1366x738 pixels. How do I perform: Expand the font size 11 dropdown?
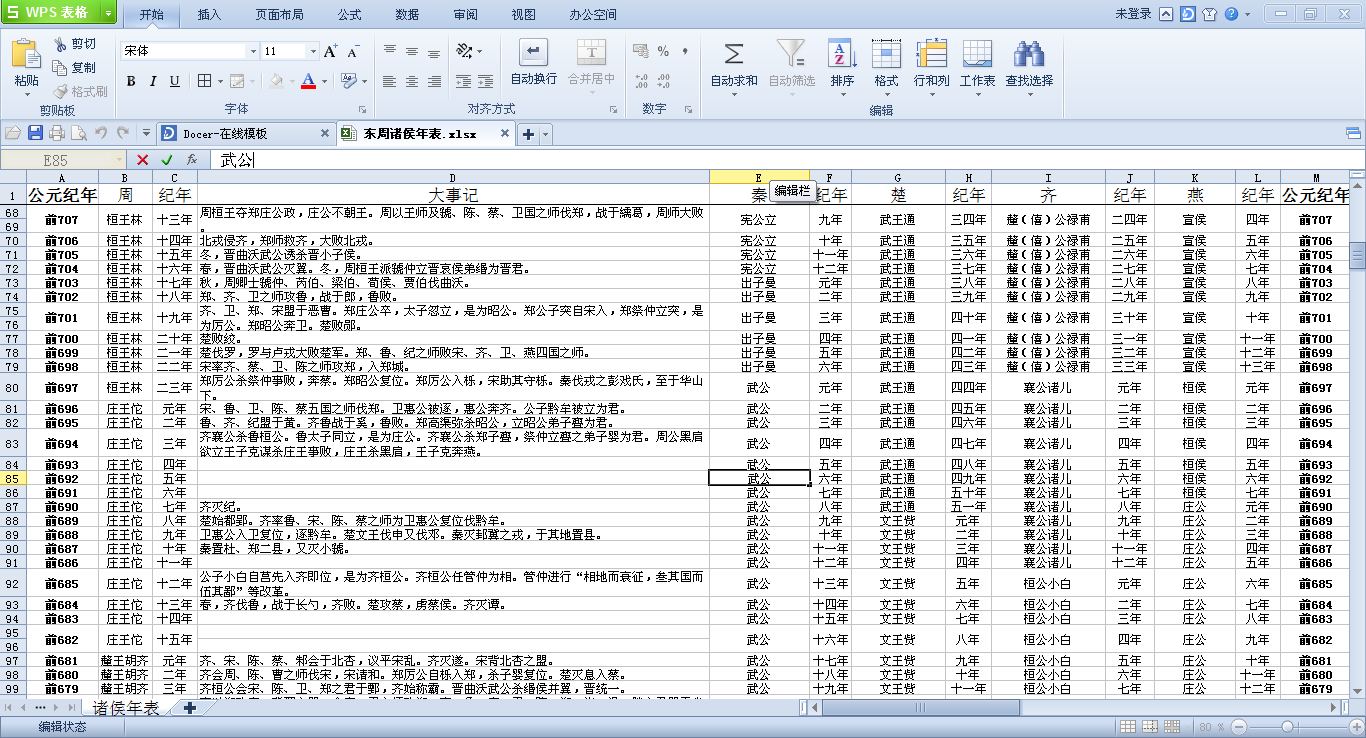[313, 51]
